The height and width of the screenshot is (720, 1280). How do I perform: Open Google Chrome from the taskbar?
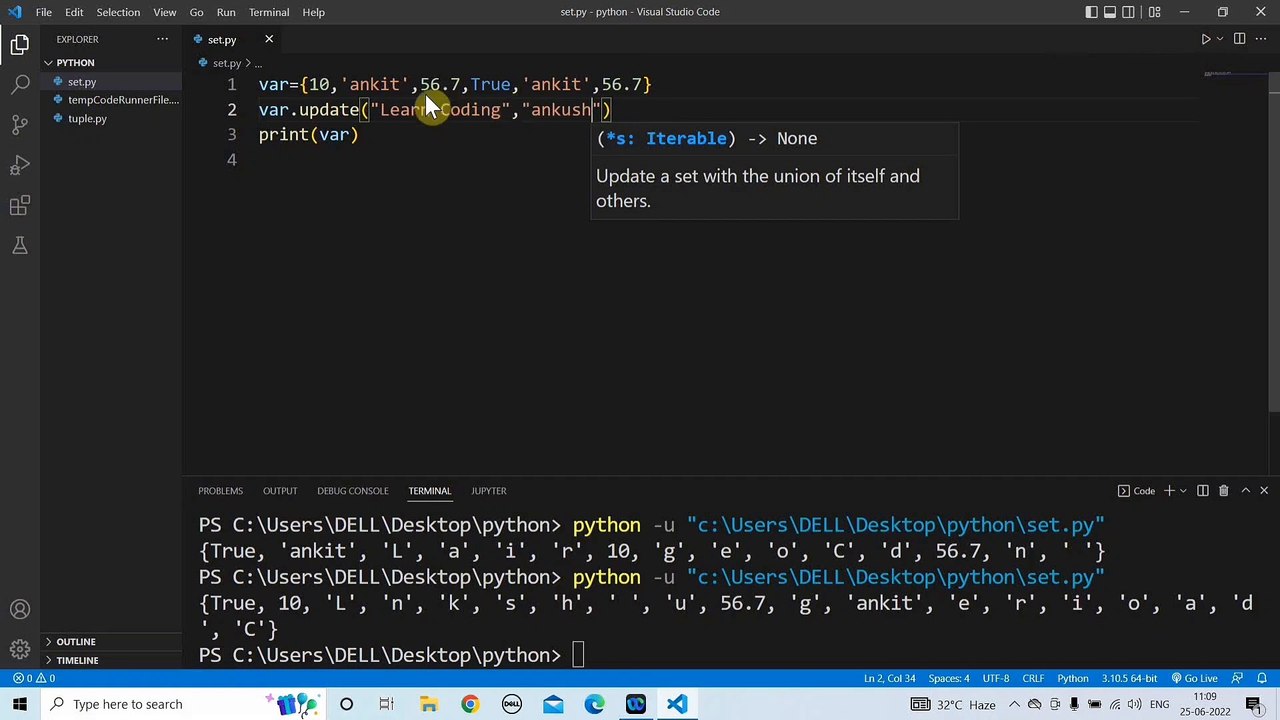pos(469,704)
